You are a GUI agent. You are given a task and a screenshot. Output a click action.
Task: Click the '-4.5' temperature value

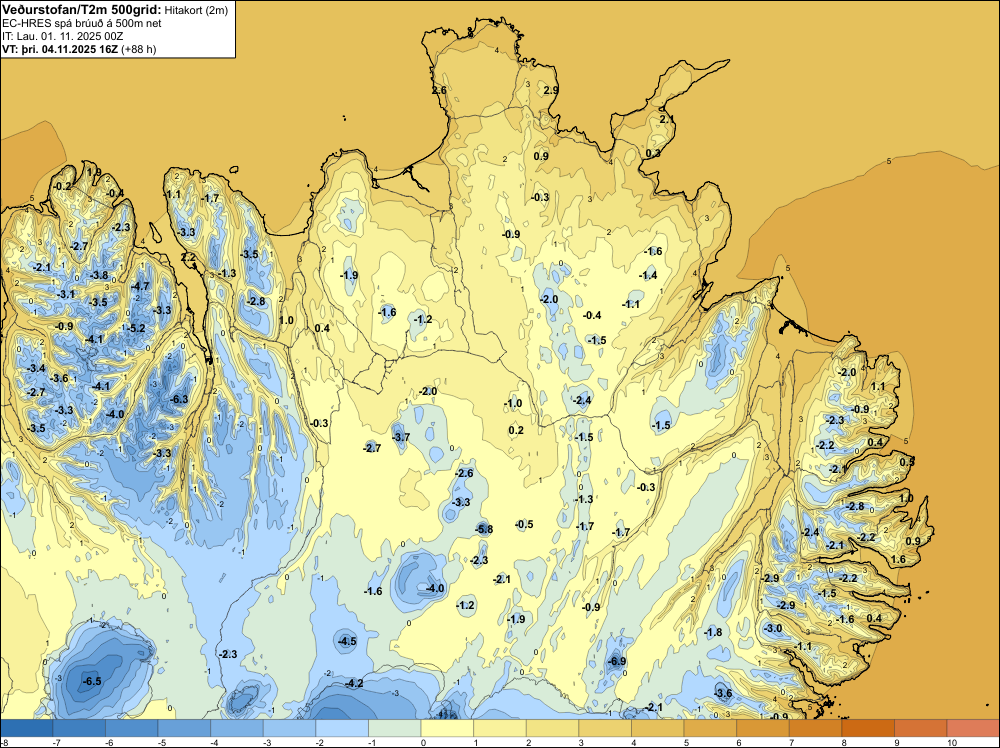348,641
